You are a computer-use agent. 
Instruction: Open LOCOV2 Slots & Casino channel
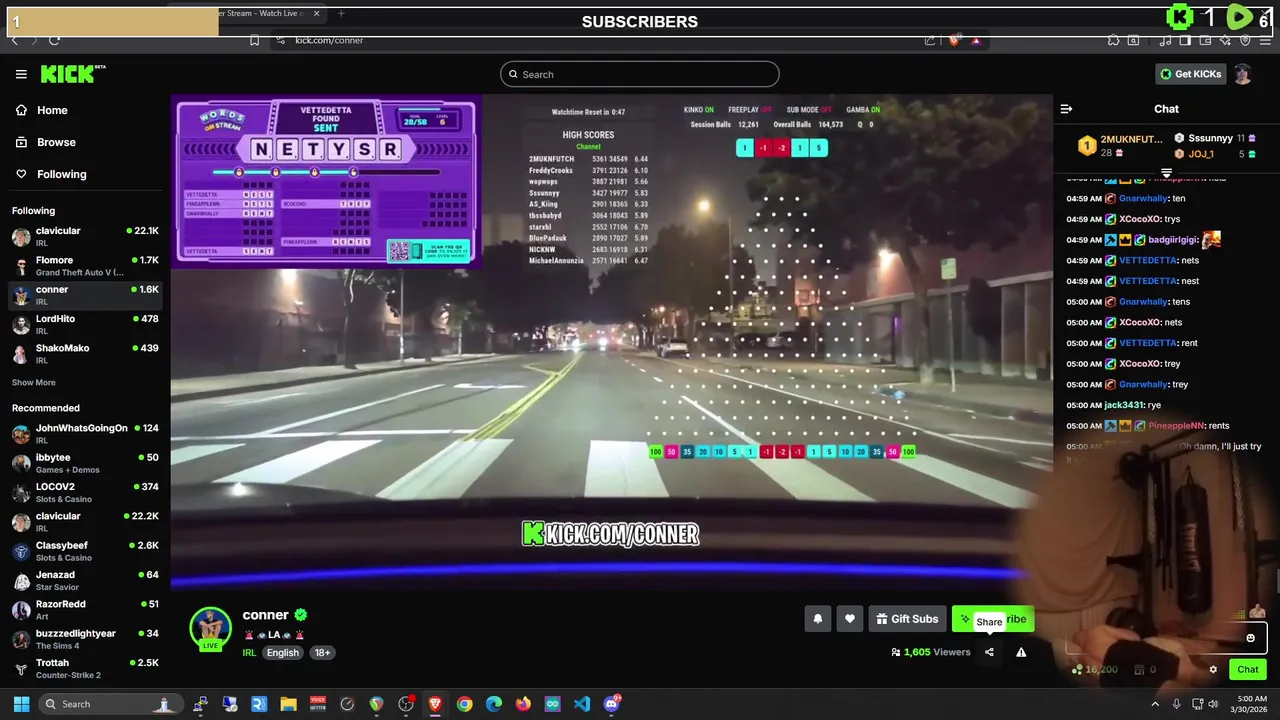point(85,492)
